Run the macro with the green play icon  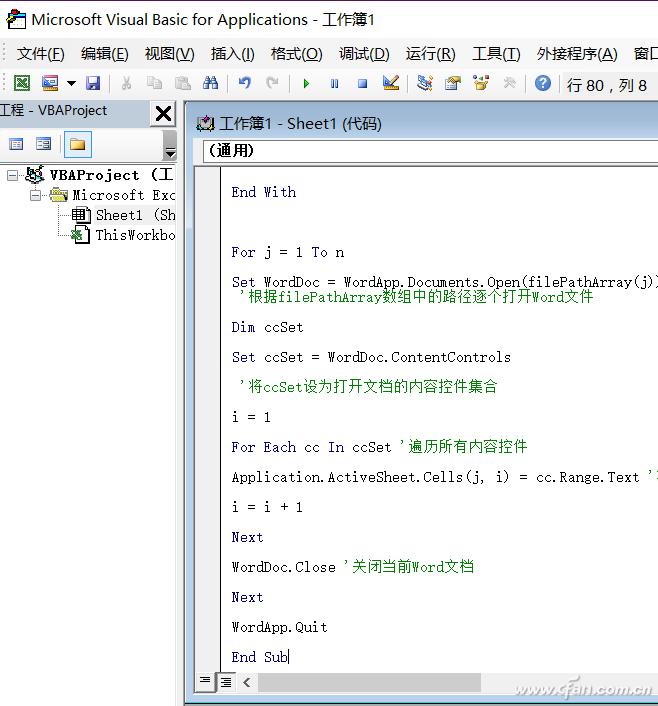(x=306, y=84)
